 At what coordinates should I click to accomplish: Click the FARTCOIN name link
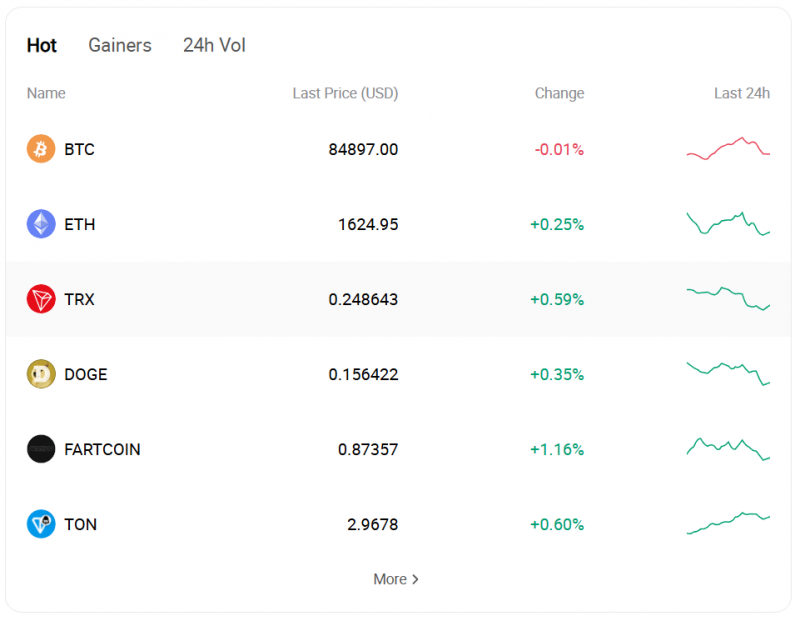(x=102, y=449)
